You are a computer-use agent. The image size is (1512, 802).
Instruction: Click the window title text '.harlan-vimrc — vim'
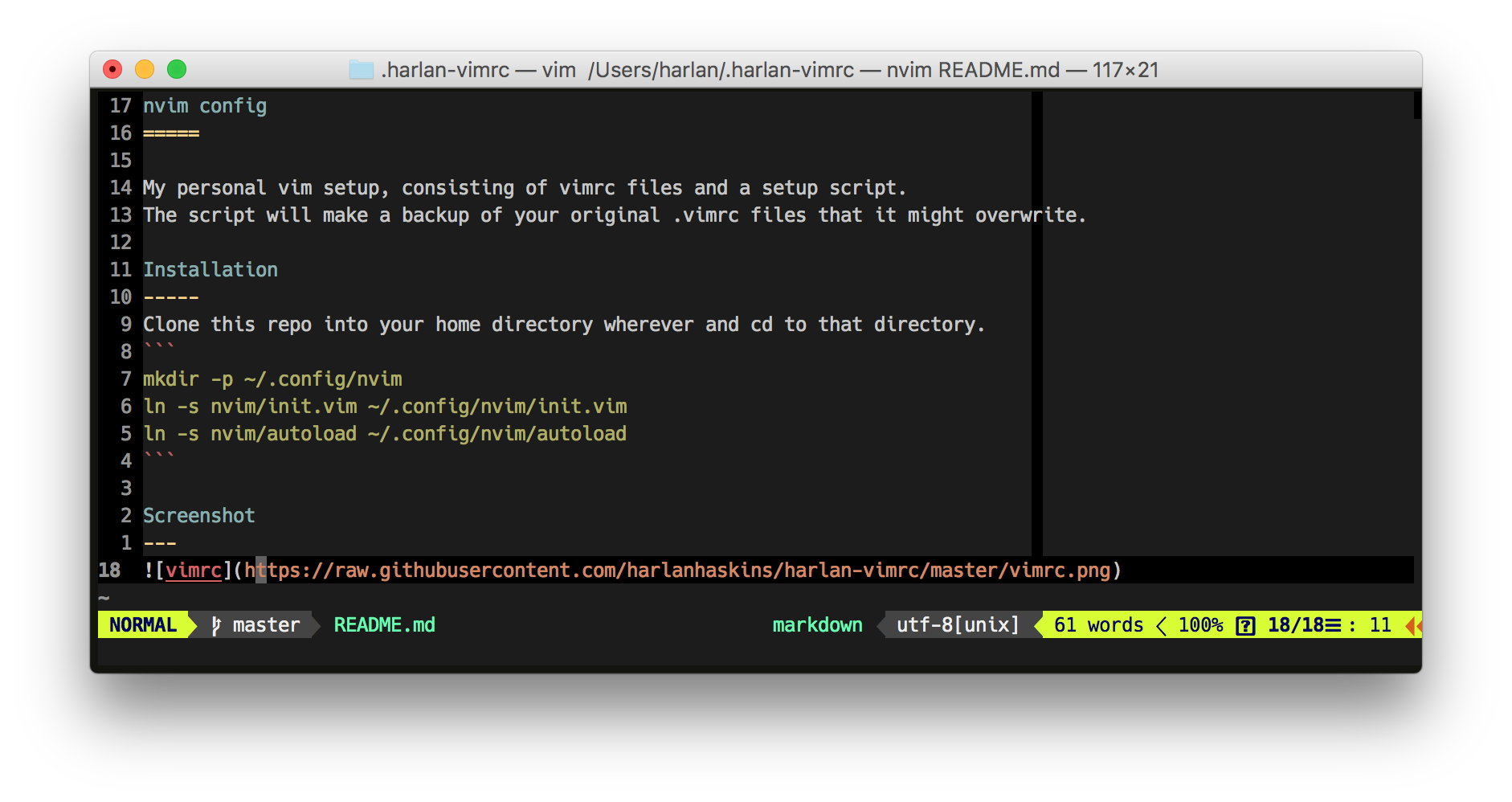click(x=478, y=70)
